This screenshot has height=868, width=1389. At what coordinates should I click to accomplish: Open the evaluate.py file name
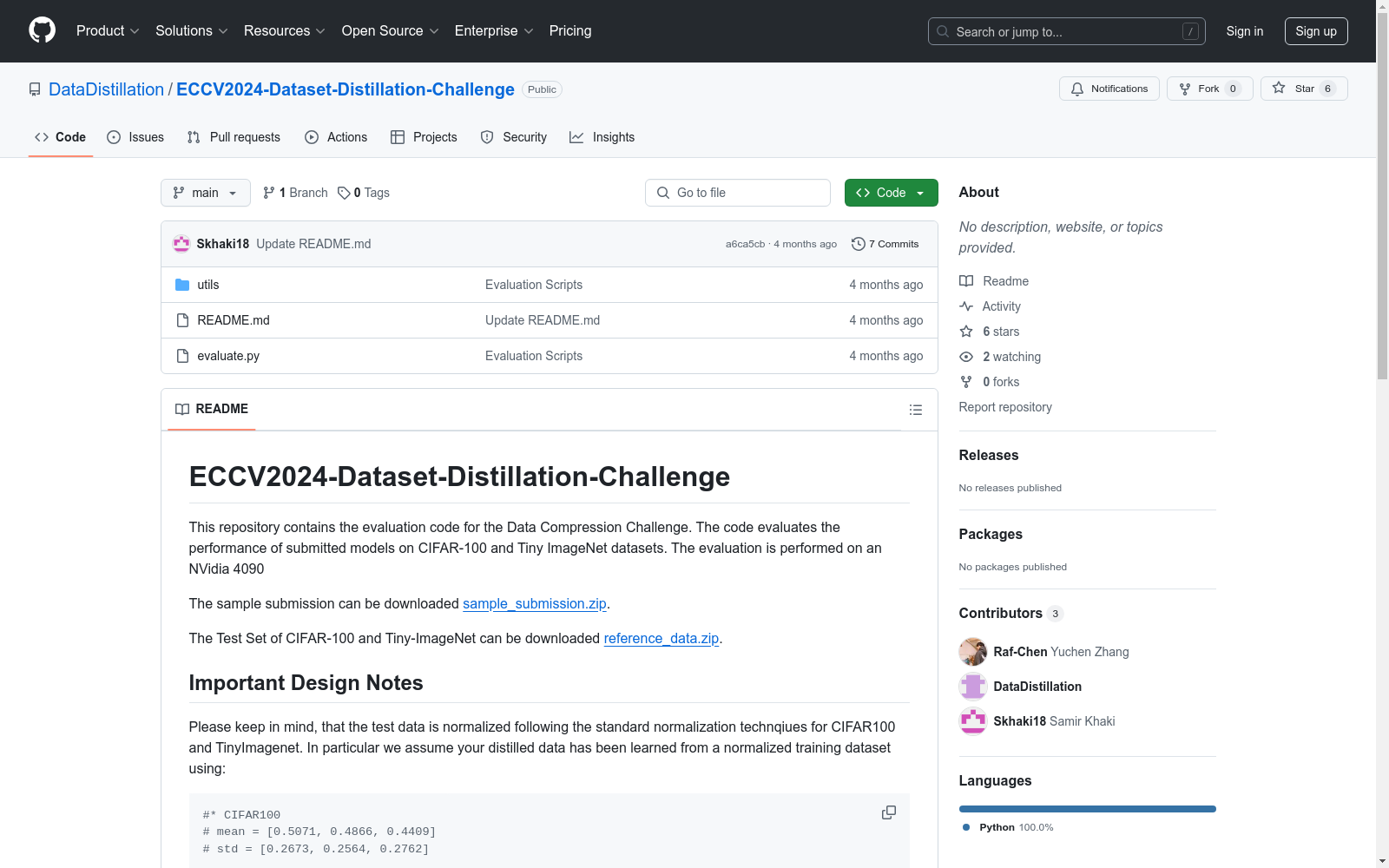pos(228,356)
